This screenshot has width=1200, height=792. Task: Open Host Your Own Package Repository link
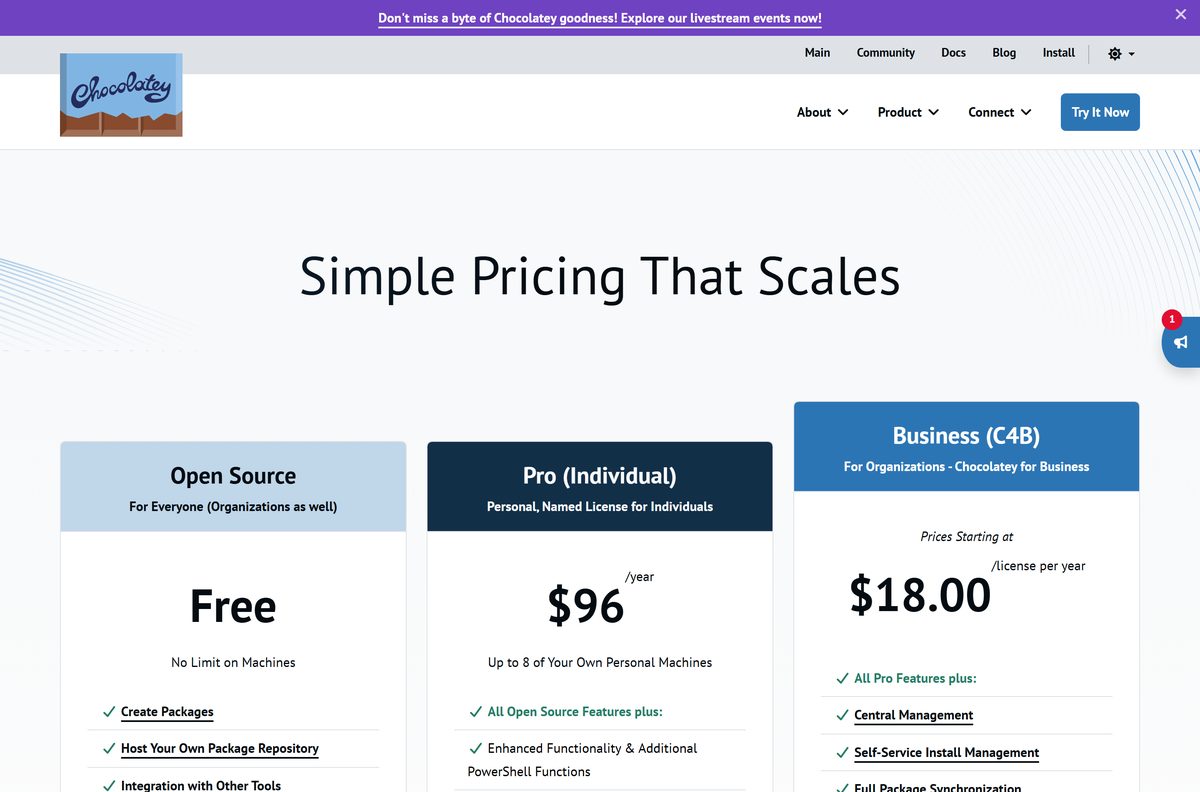click(220, 748)
